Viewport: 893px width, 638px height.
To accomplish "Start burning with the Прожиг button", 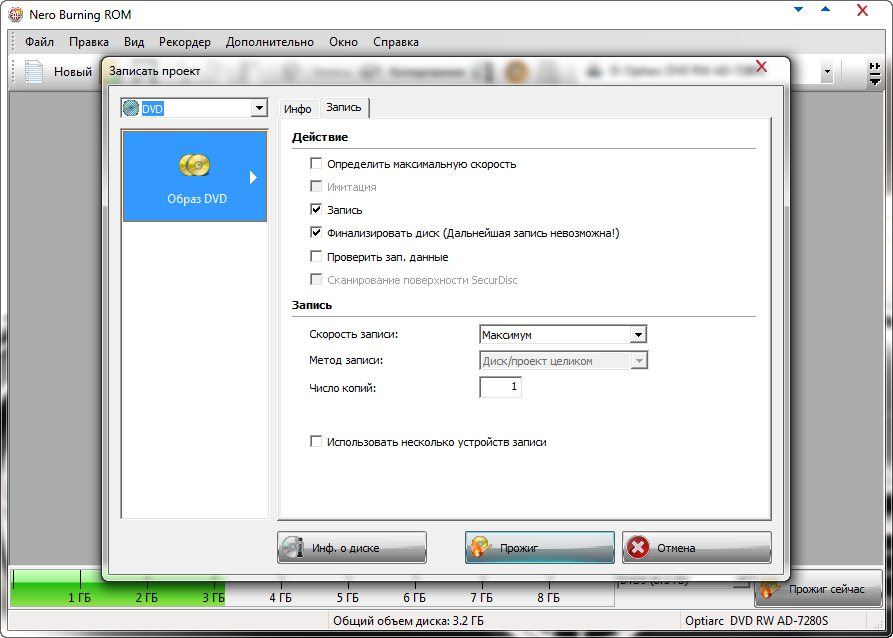I will (539, 547).
